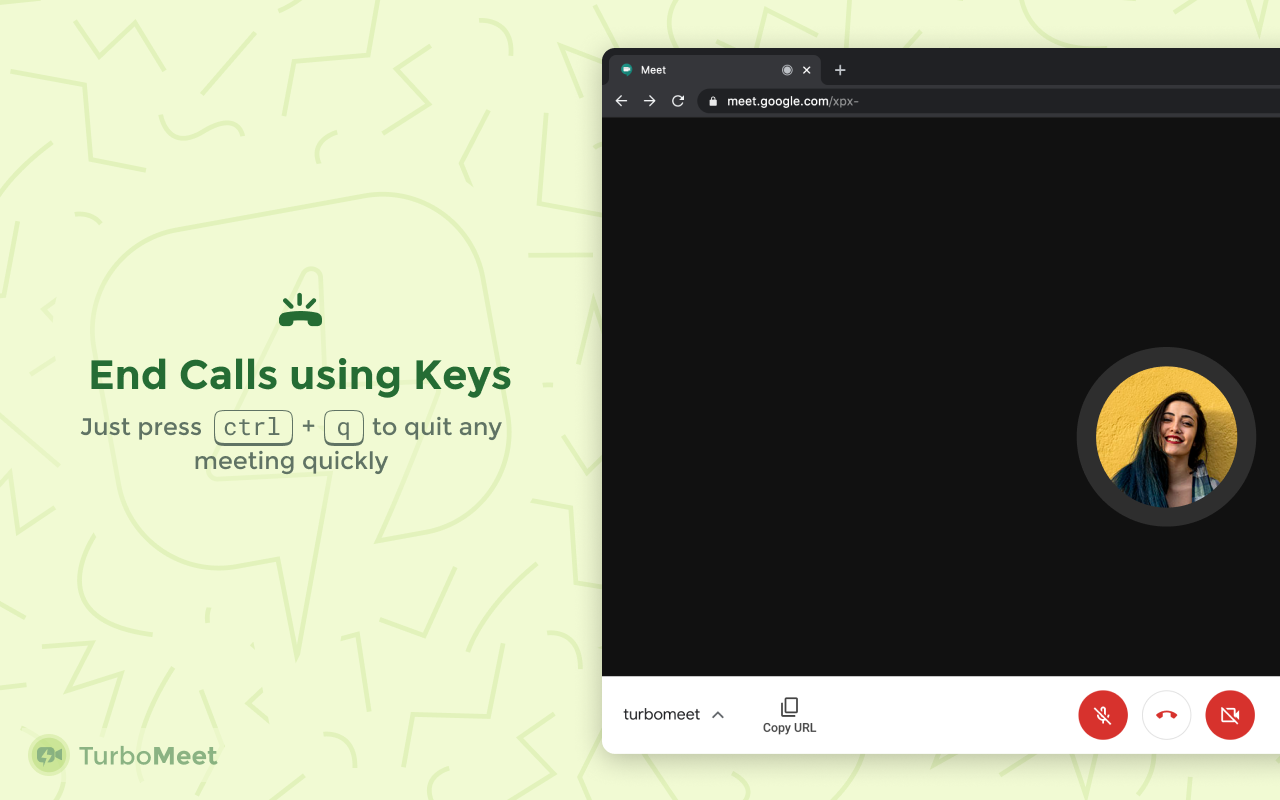
Task: Go back in the browser
Action: pyautogui.click(x=621, y=101)
